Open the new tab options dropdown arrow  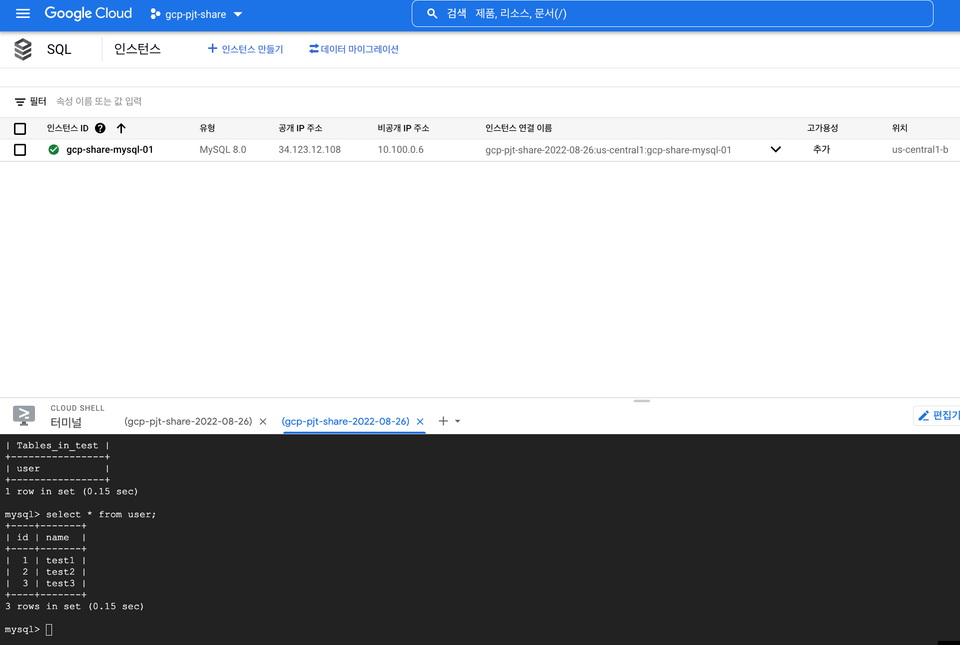point(457,422)
